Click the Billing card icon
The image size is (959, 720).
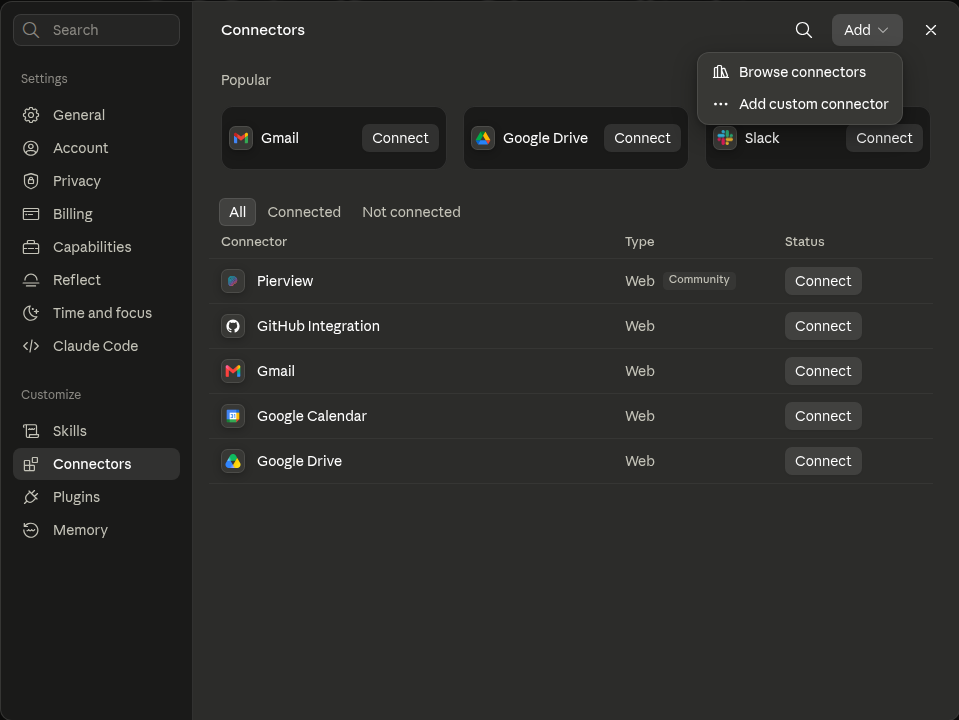click(x=31, y=214)
